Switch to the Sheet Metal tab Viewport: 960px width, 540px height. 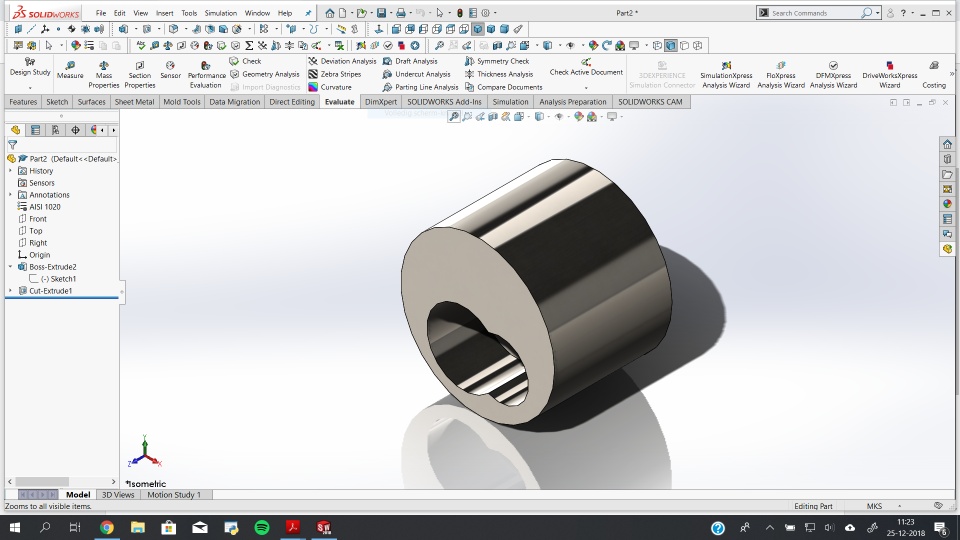point(134,102)
